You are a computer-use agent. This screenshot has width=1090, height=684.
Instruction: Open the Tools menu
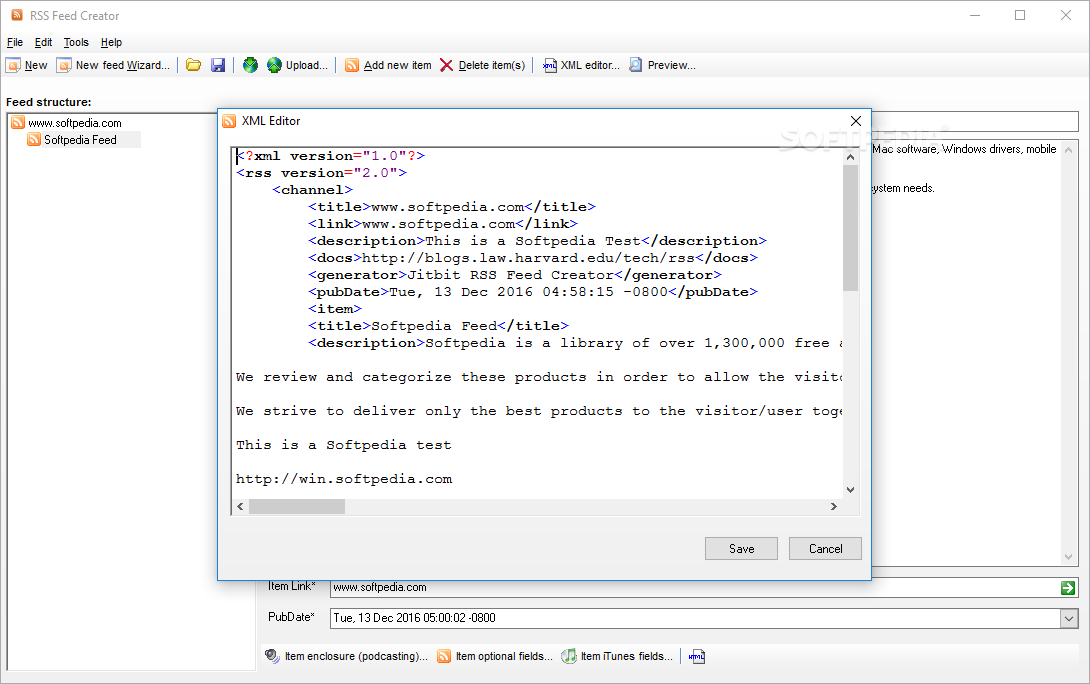coord(76,42)
